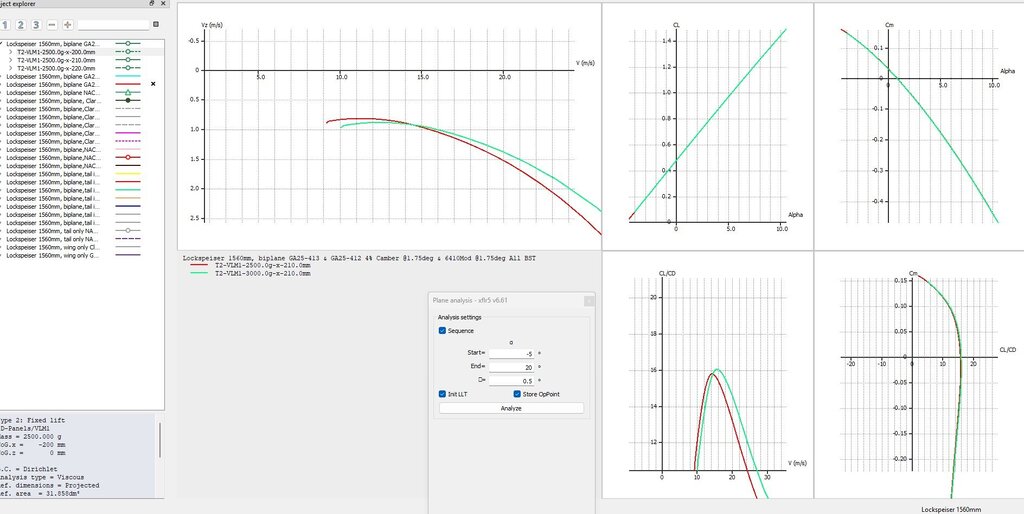Select the last 'wing only G...' plane entry
1024x514 pixels.
tap(52, 255)
